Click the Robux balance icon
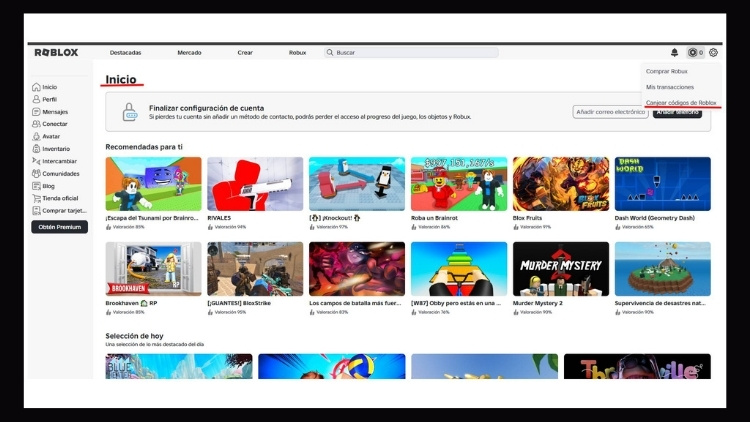Image resolution: width=750 pixels, height=422 pixels. (x=693, y=52)
